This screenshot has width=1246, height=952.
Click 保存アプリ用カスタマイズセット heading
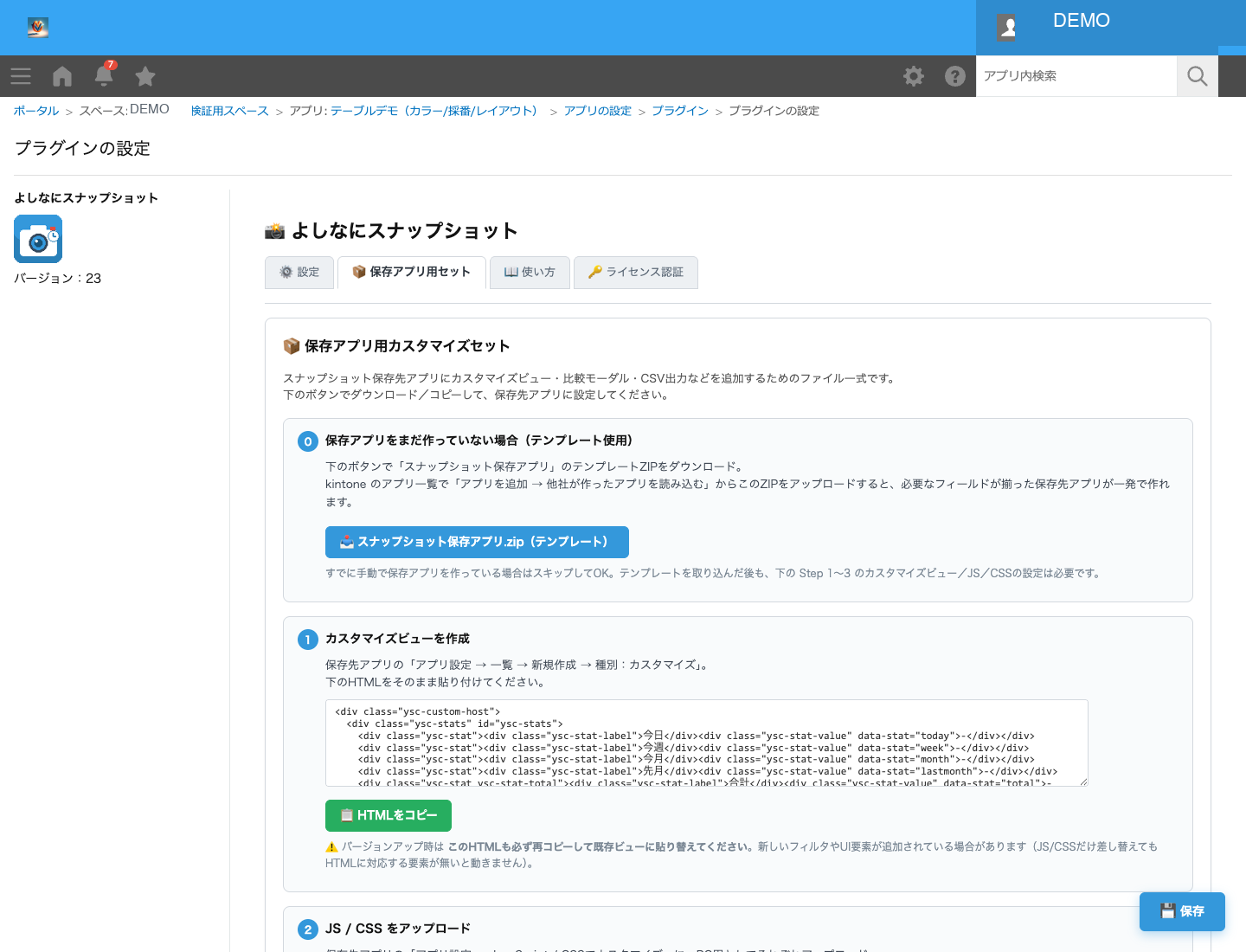click(x=396, y=346)
